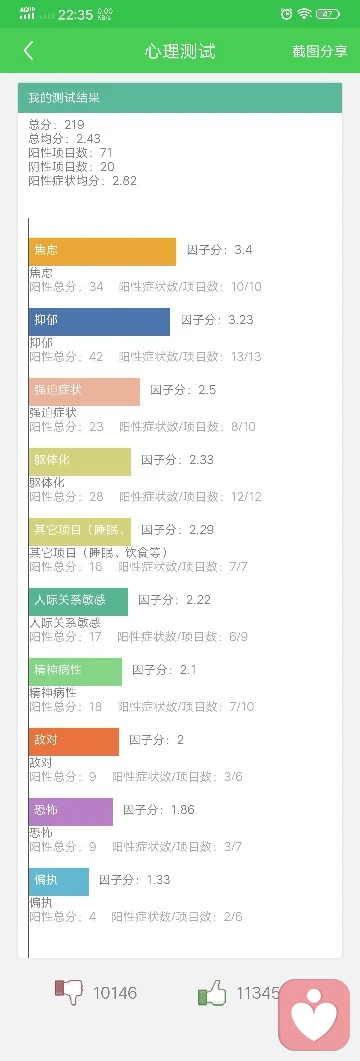Select the blue 抑郁 bar
Screen dimensions: 360x1061
click(x=99, y=321)
